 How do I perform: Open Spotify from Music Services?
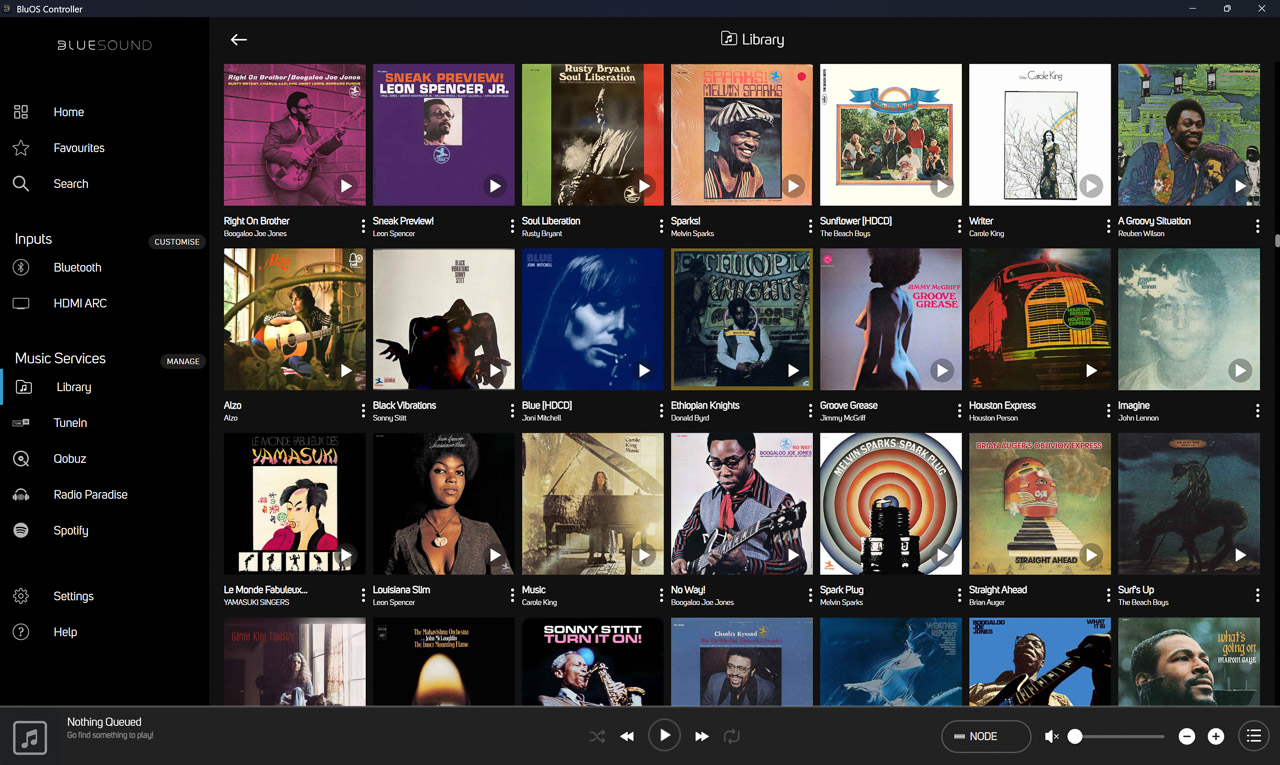(70, 531)
